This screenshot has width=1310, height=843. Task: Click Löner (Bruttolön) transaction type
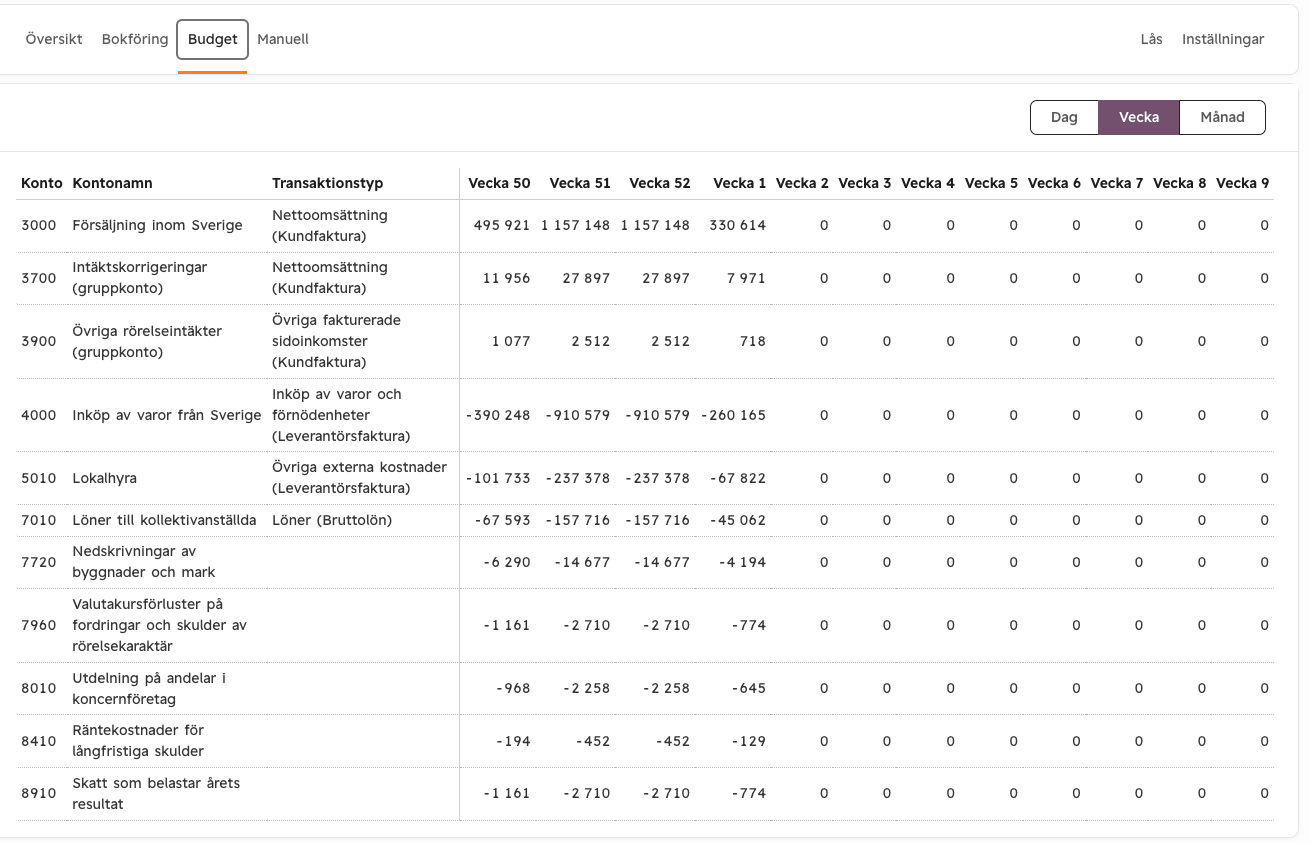pyautogui.click(x=332, y=520)
